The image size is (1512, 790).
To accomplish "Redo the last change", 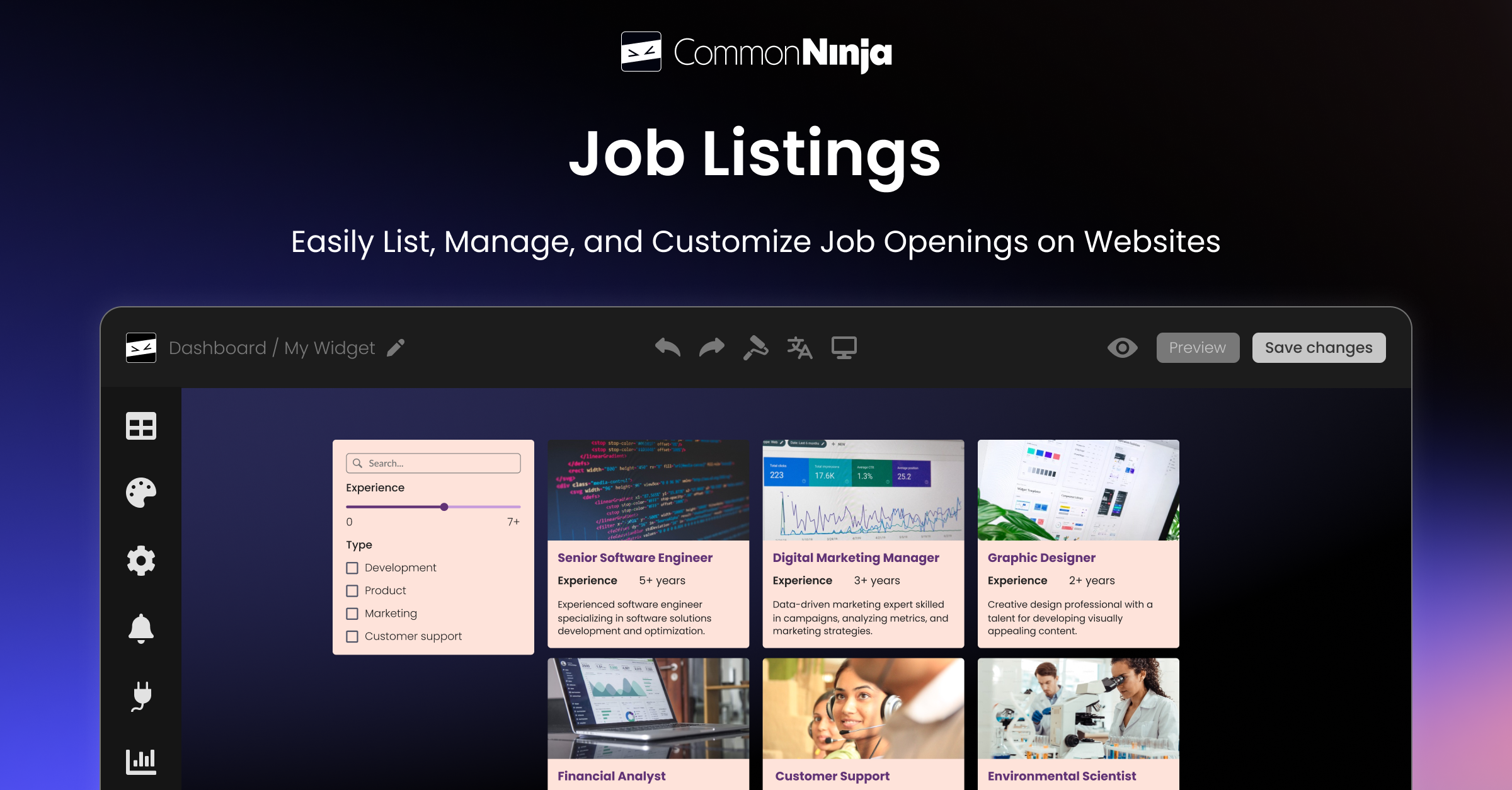I will (711, 347).
